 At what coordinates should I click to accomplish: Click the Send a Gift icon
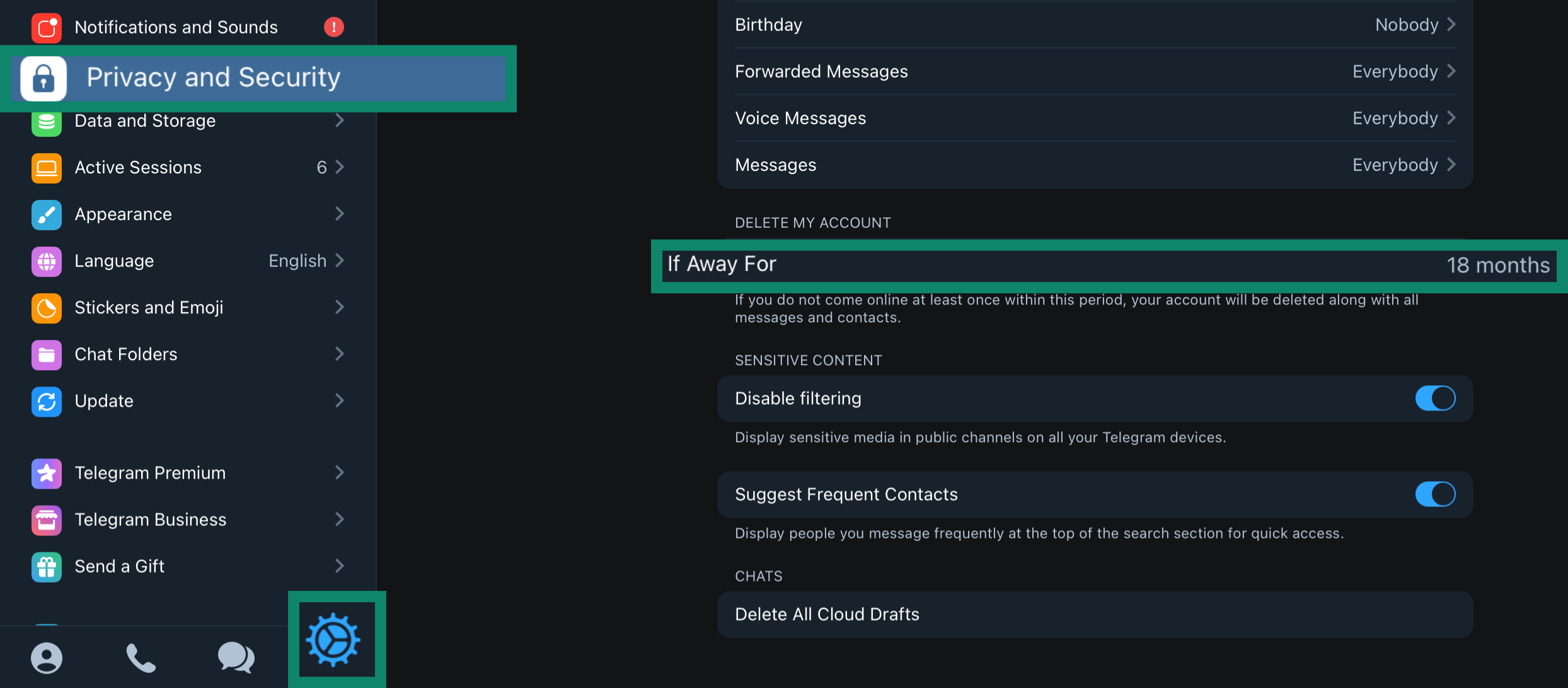tap(47, 566)
